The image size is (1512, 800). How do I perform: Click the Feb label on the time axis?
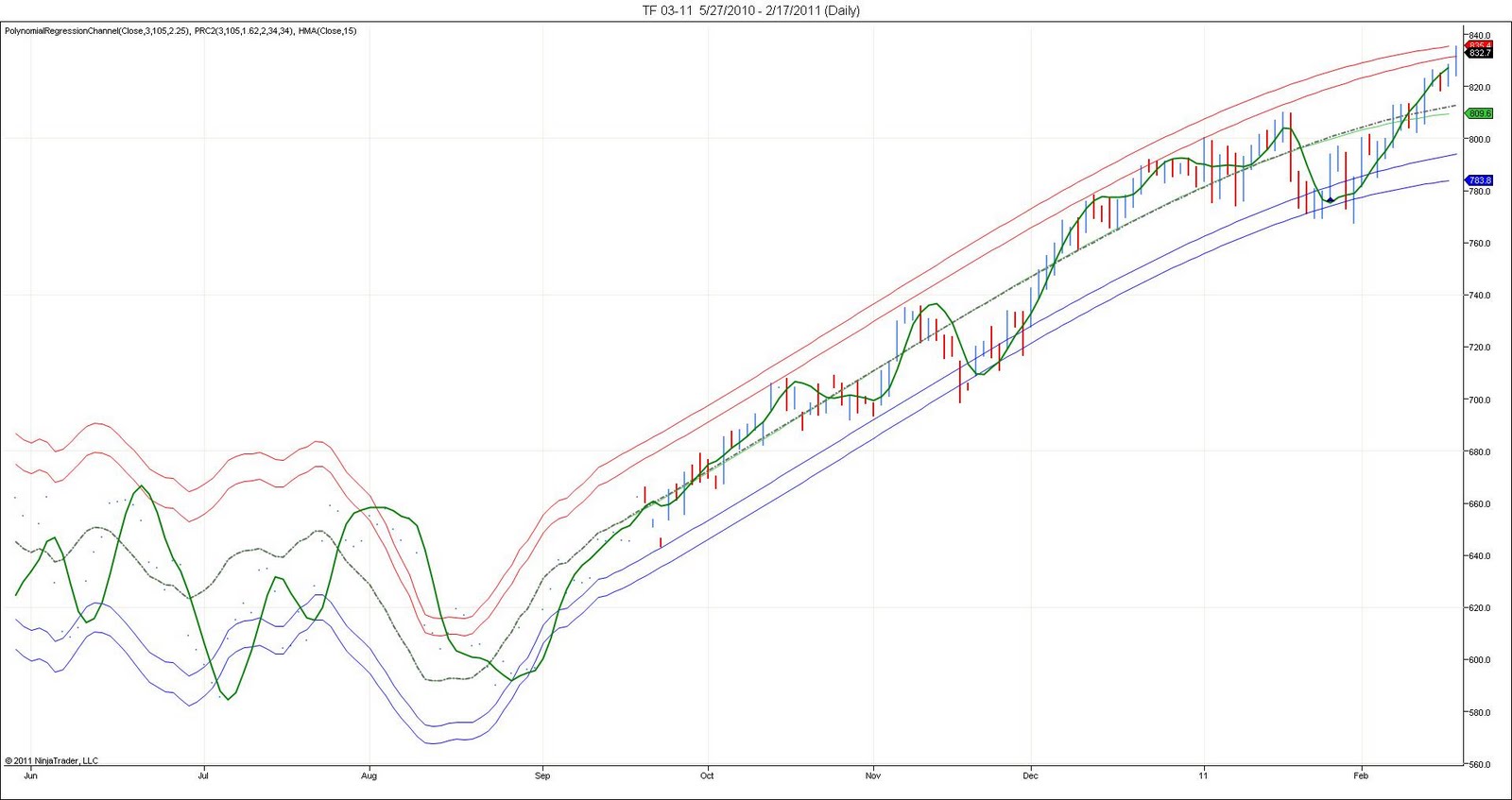point(1361,776)
